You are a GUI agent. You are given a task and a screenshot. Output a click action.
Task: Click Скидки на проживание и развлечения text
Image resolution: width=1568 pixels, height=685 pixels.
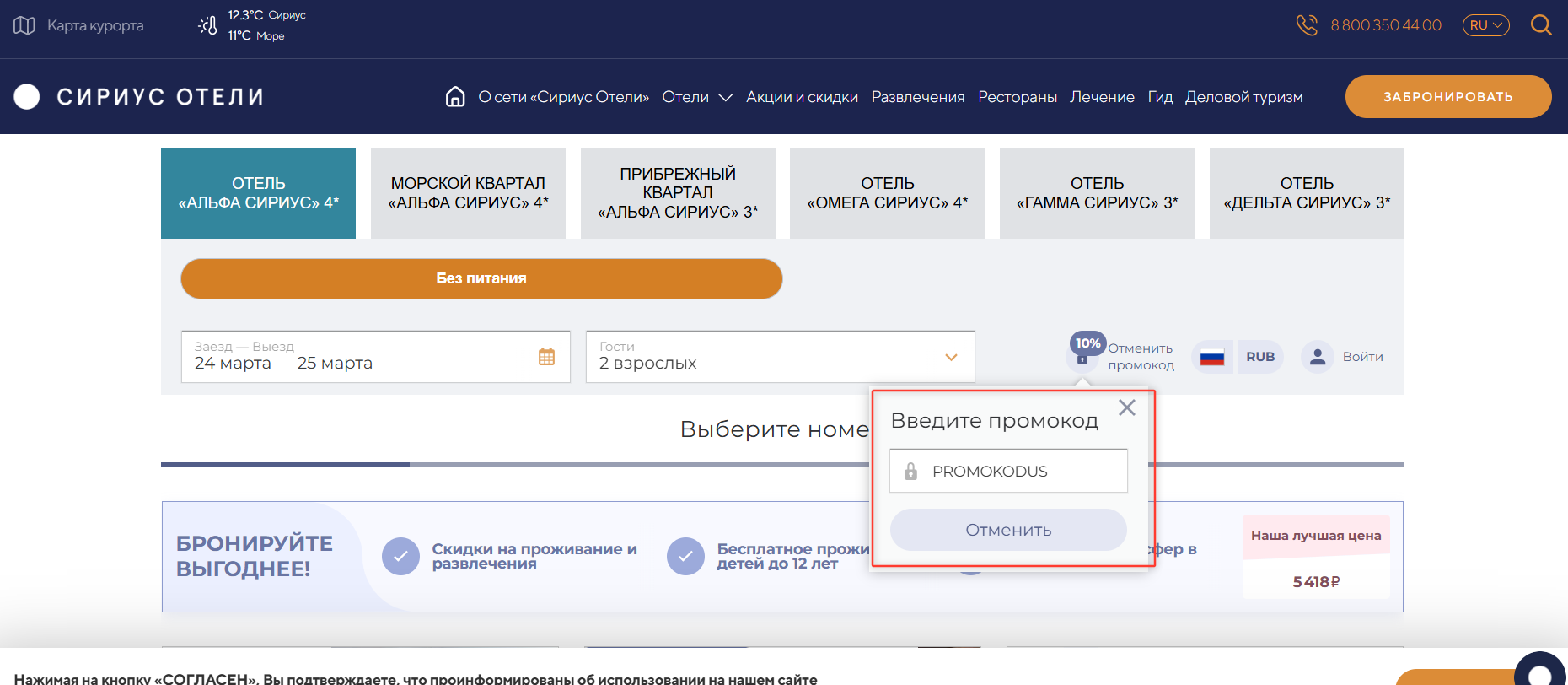point(534,556)
